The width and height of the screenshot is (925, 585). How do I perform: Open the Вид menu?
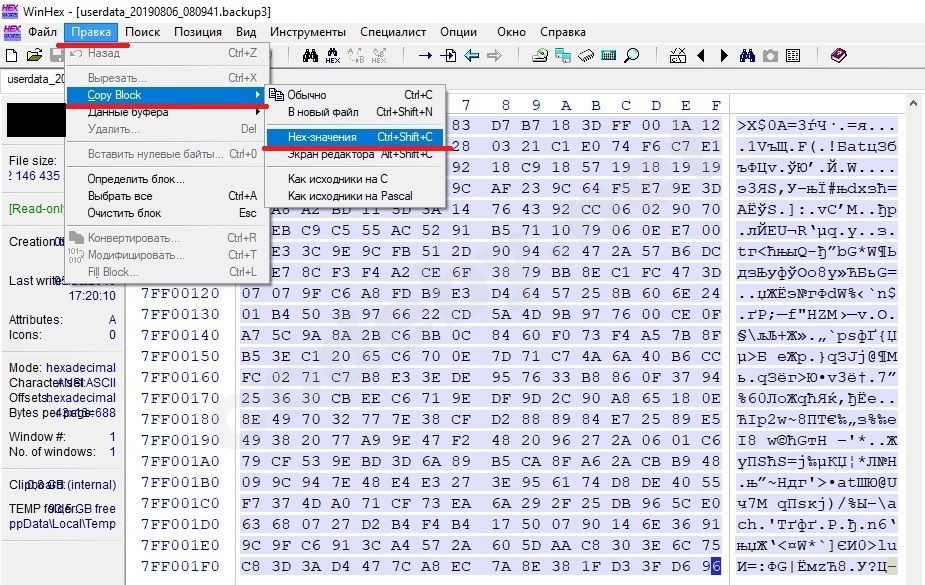click(246, 32)
